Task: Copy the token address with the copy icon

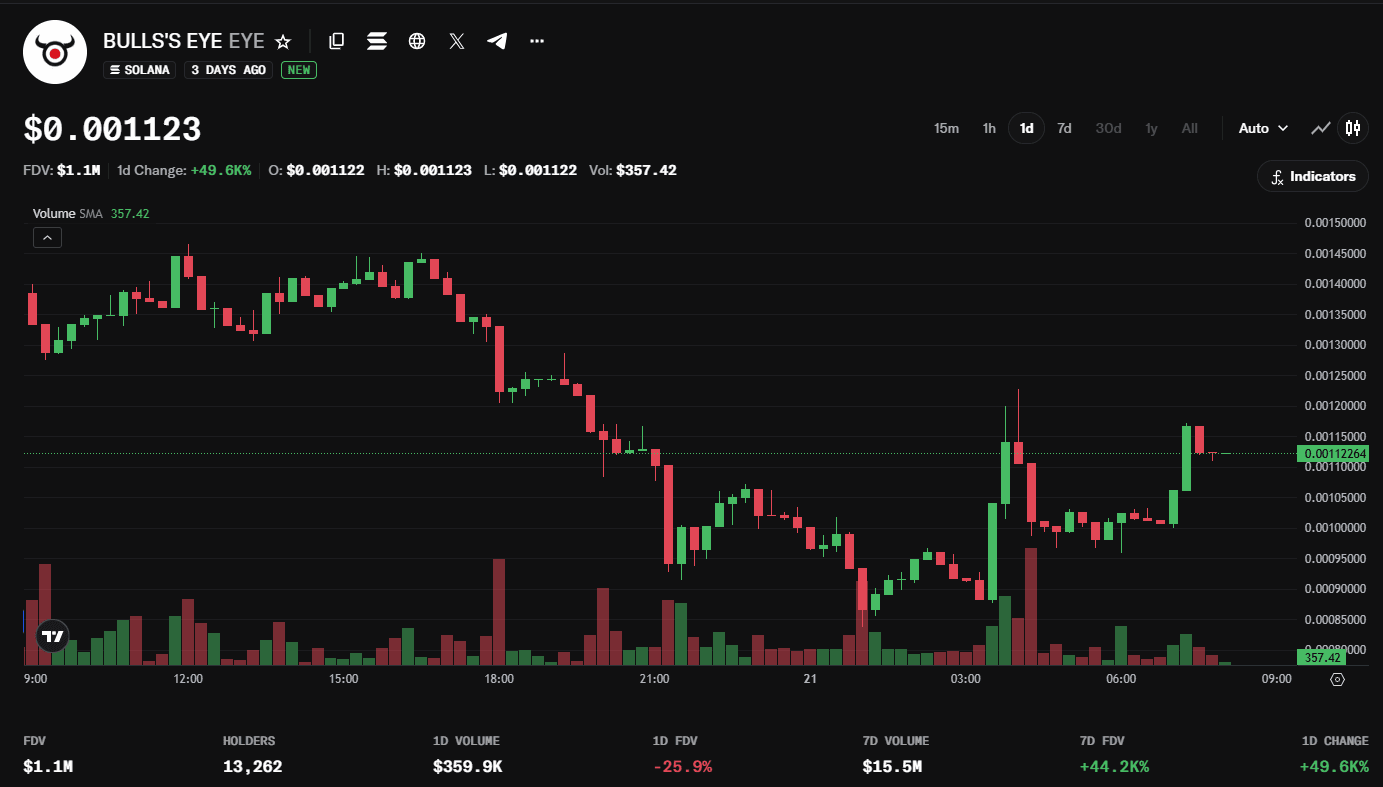Action: [337, 41]
